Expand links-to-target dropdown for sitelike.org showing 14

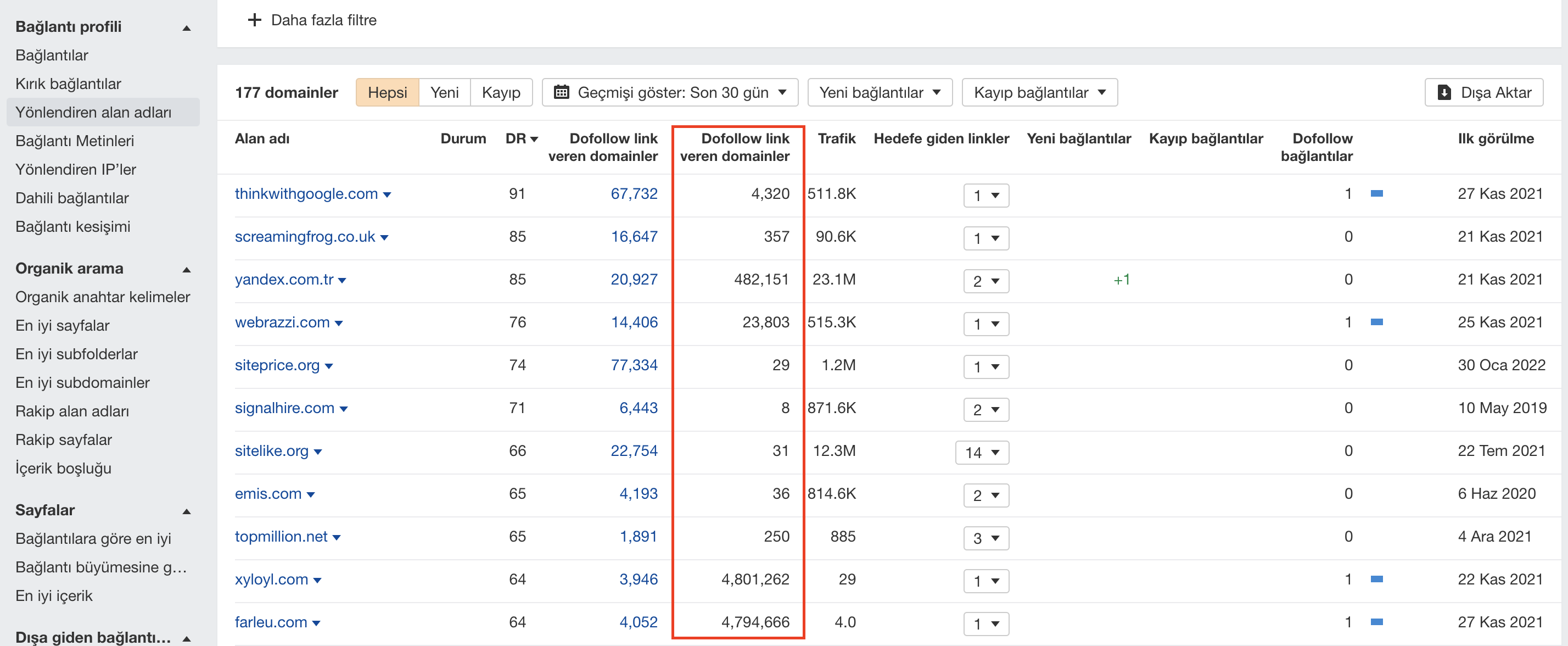(982, 453)
